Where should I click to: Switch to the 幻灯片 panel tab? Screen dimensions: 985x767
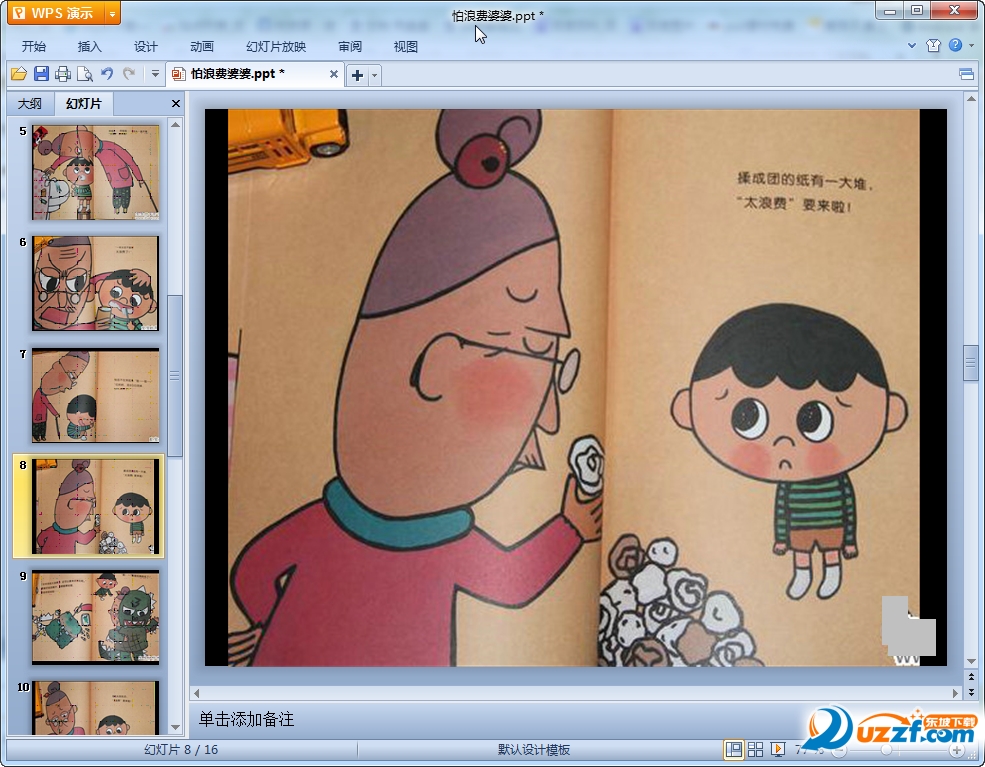click(84, 104)
